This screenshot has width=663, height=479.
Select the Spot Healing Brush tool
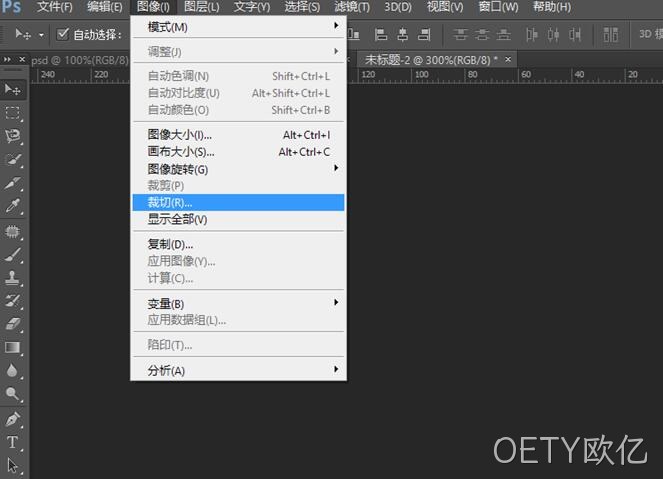pos(12,232)
